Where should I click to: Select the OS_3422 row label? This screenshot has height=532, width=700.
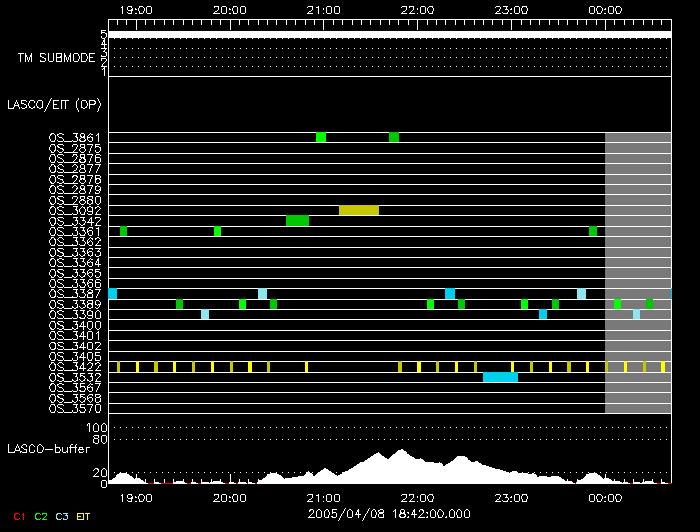75,367
